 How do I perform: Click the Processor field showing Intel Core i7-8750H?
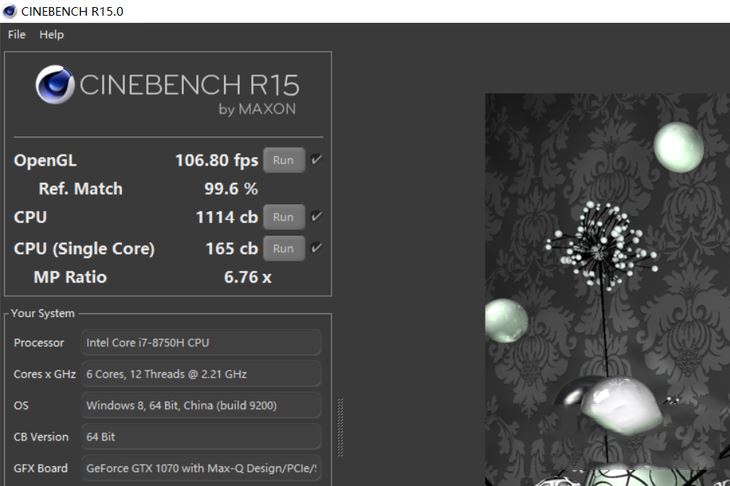point(201,343)
